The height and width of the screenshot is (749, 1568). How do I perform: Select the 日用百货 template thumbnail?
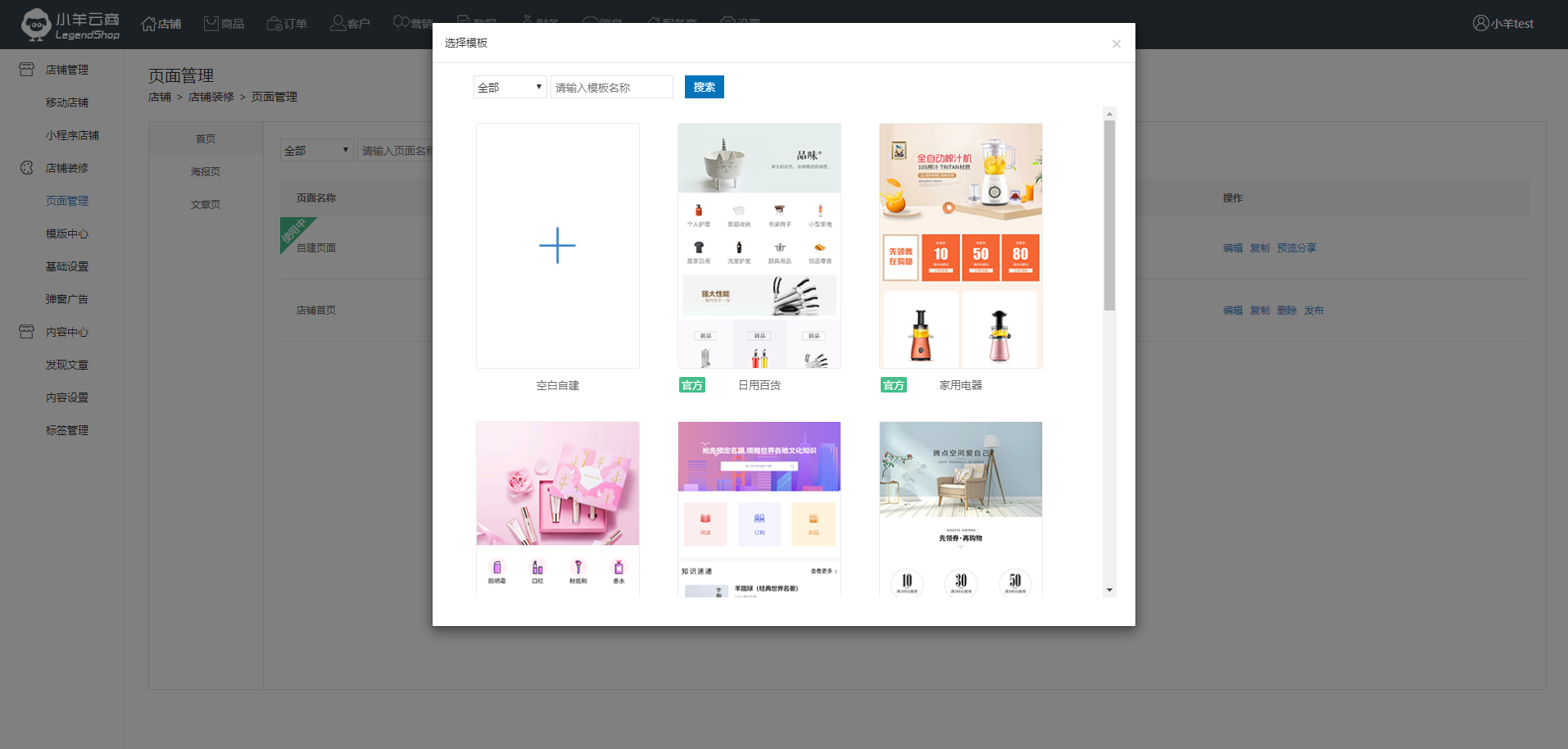point(759,246)
